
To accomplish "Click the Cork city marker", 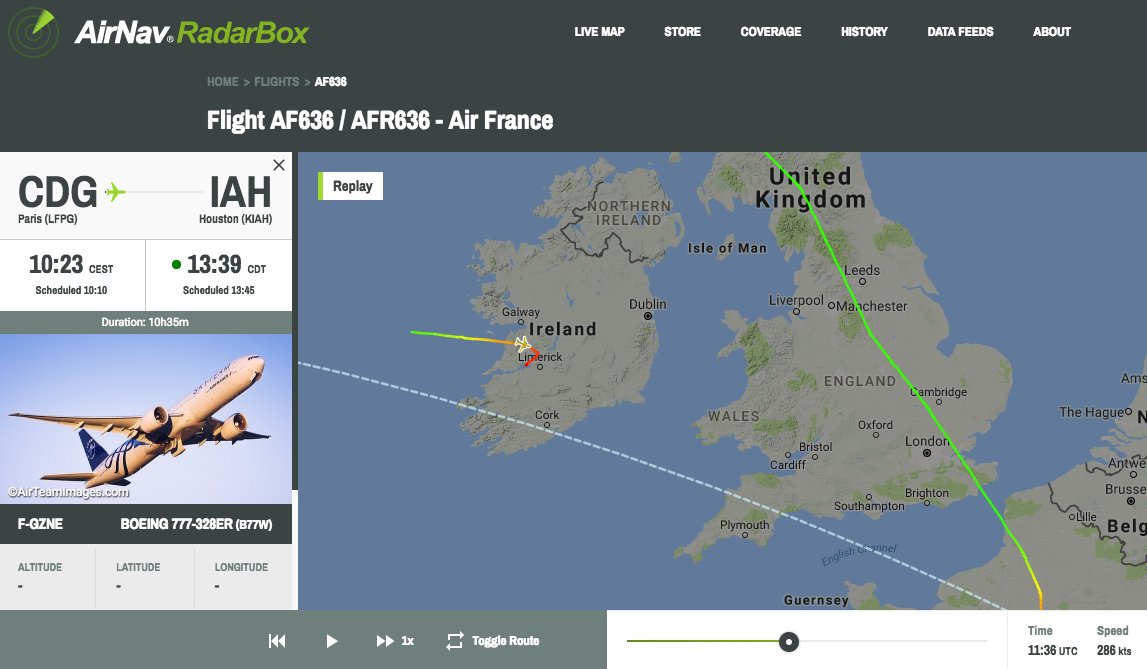I will click(547, 426).
